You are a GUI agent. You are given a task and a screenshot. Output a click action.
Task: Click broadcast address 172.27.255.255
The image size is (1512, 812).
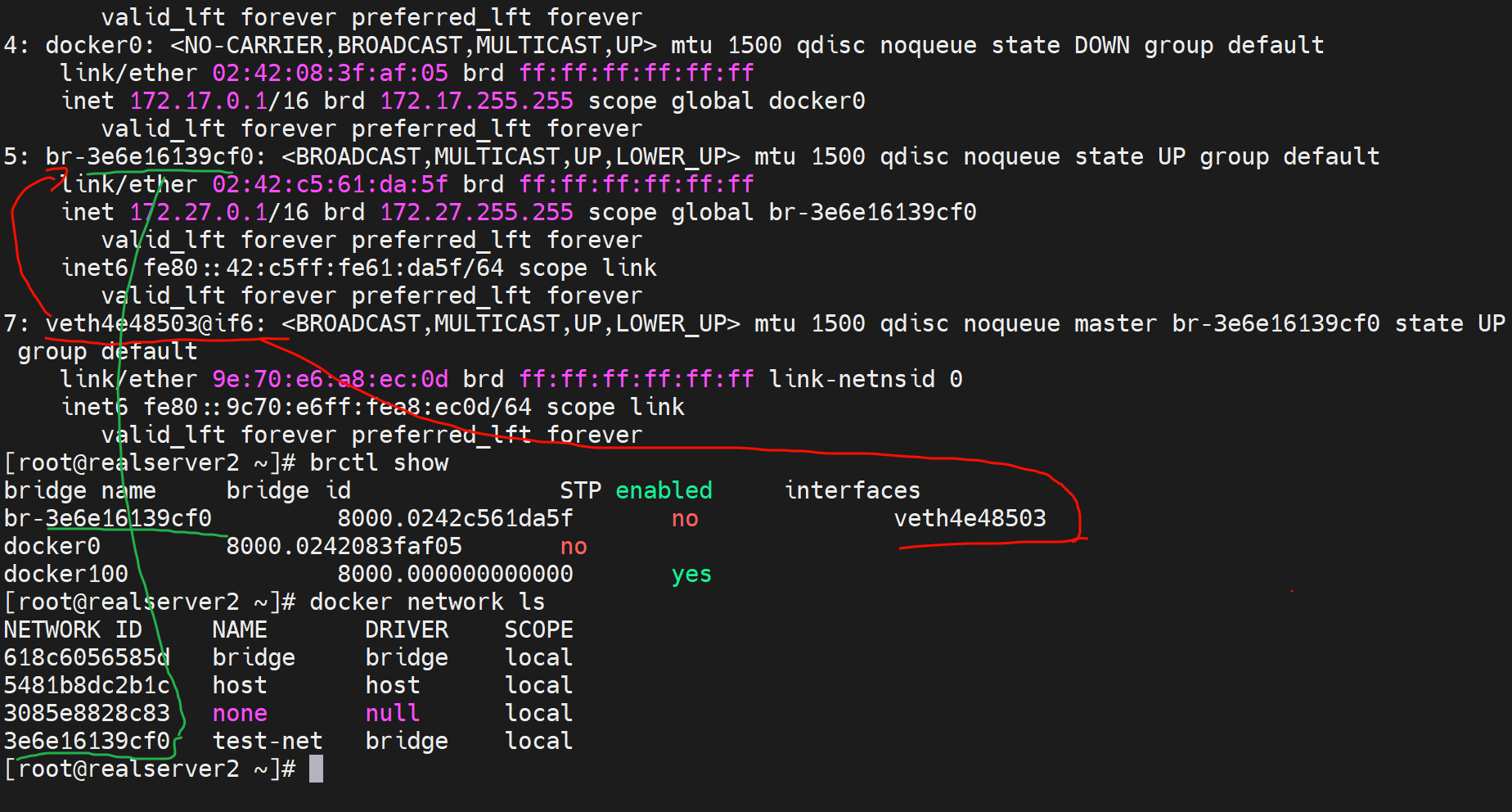[476, 212]
